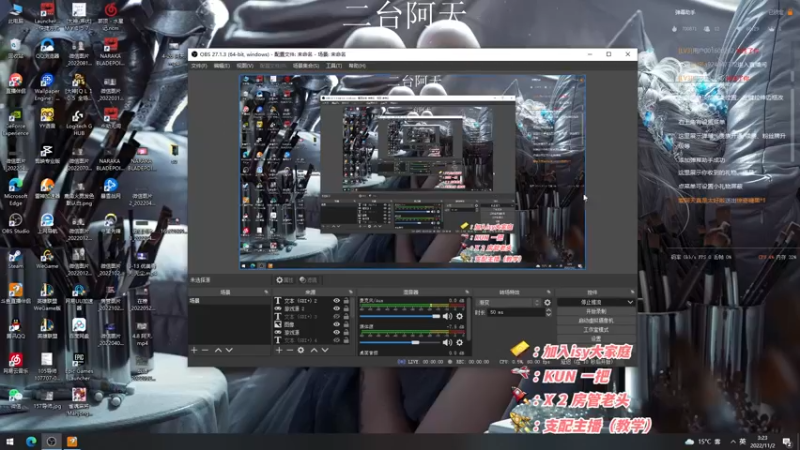
Task: Open the 编辑(E) menu in OBS
Action: click(x=221, y=66)
